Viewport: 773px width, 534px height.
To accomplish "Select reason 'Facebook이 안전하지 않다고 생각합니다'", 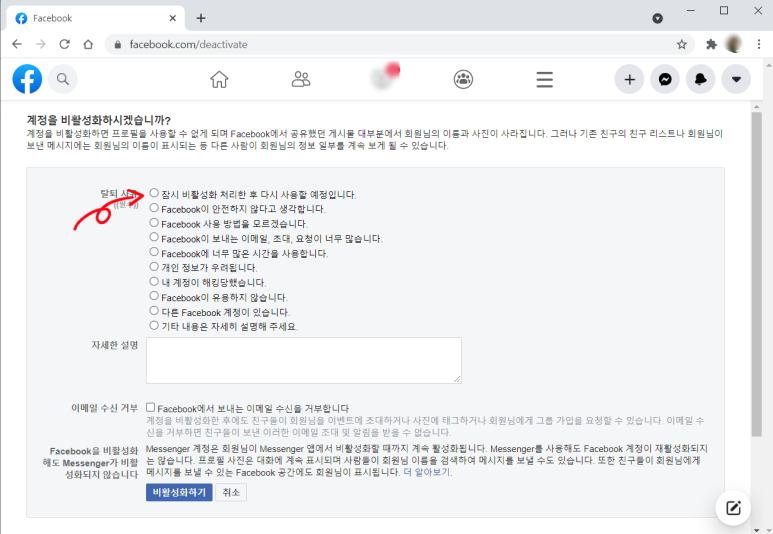I will pos(154,208).
